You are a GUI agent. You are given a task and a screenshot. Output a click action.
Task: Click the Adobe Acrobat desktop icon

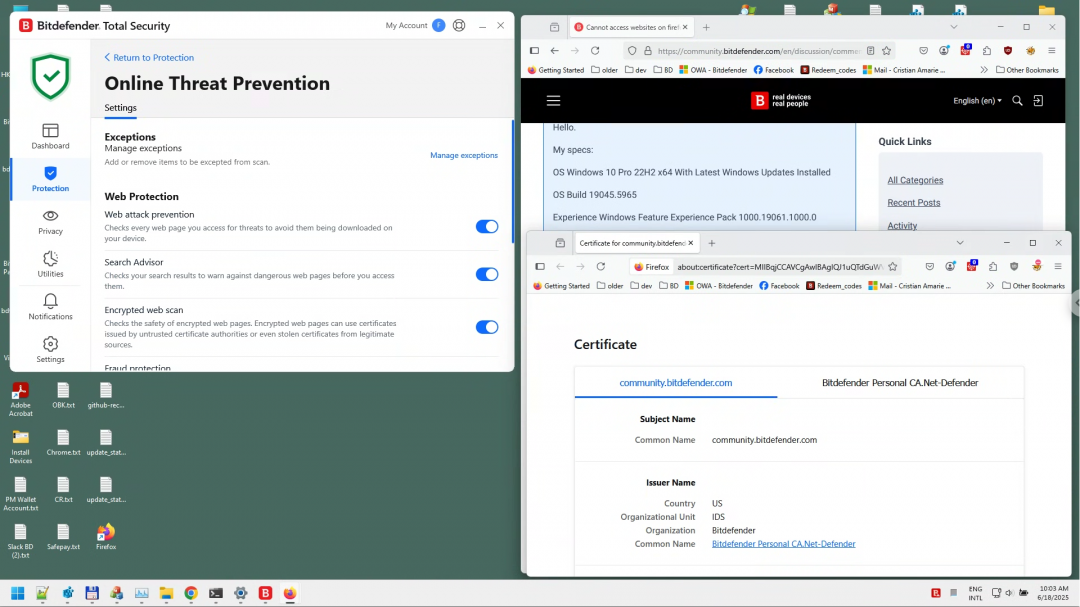[x=20, y=400]
